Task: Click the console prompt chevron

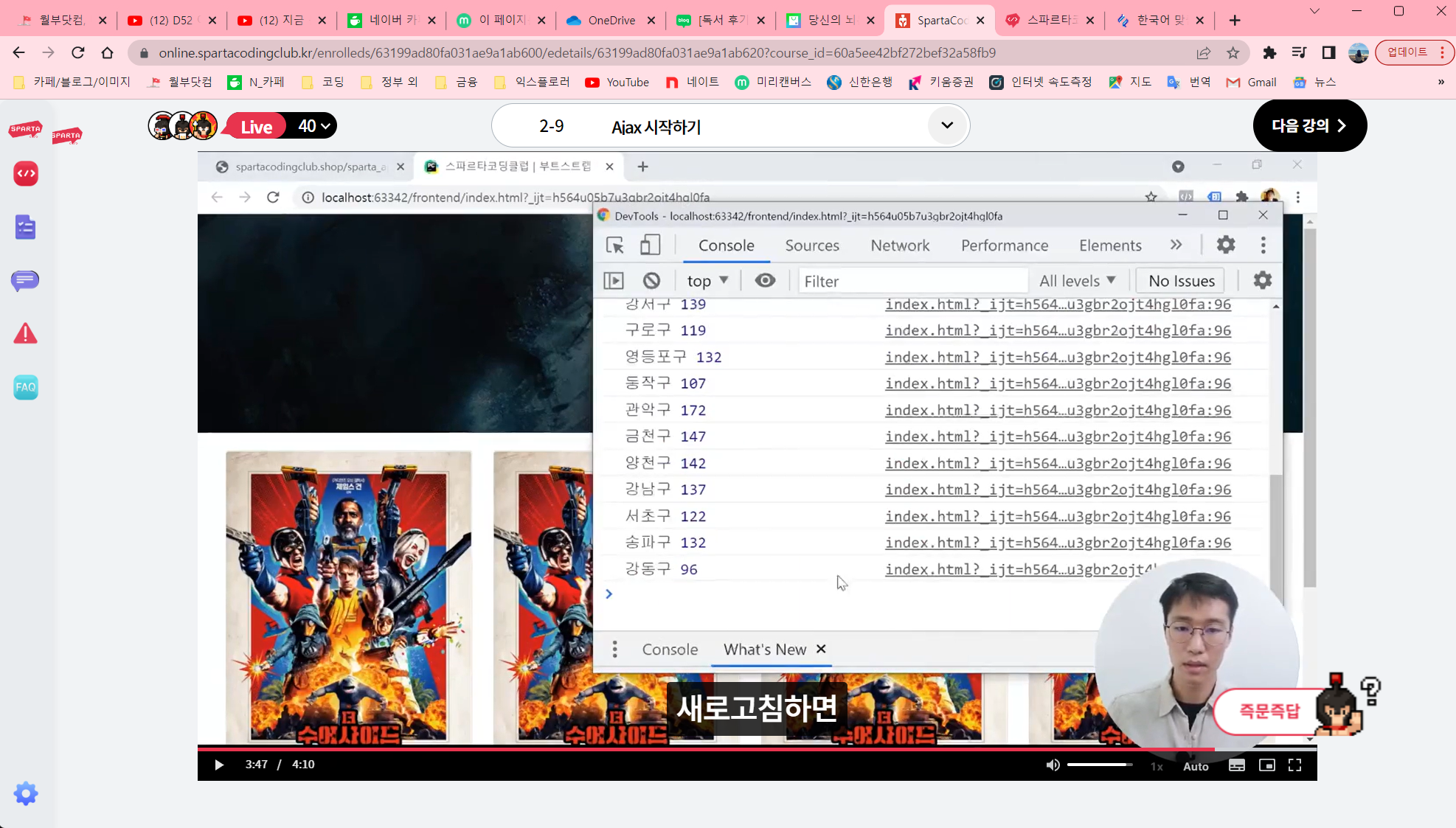Action: click(609, 594)
